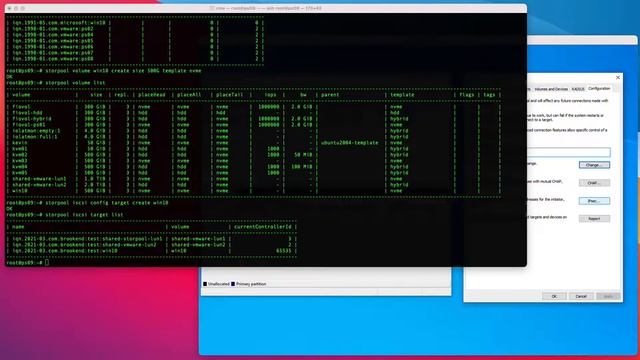The image size is (640, 360).
Task: Click 'shared-vmware-lun2' in volume list table
Action: [39, 184]
